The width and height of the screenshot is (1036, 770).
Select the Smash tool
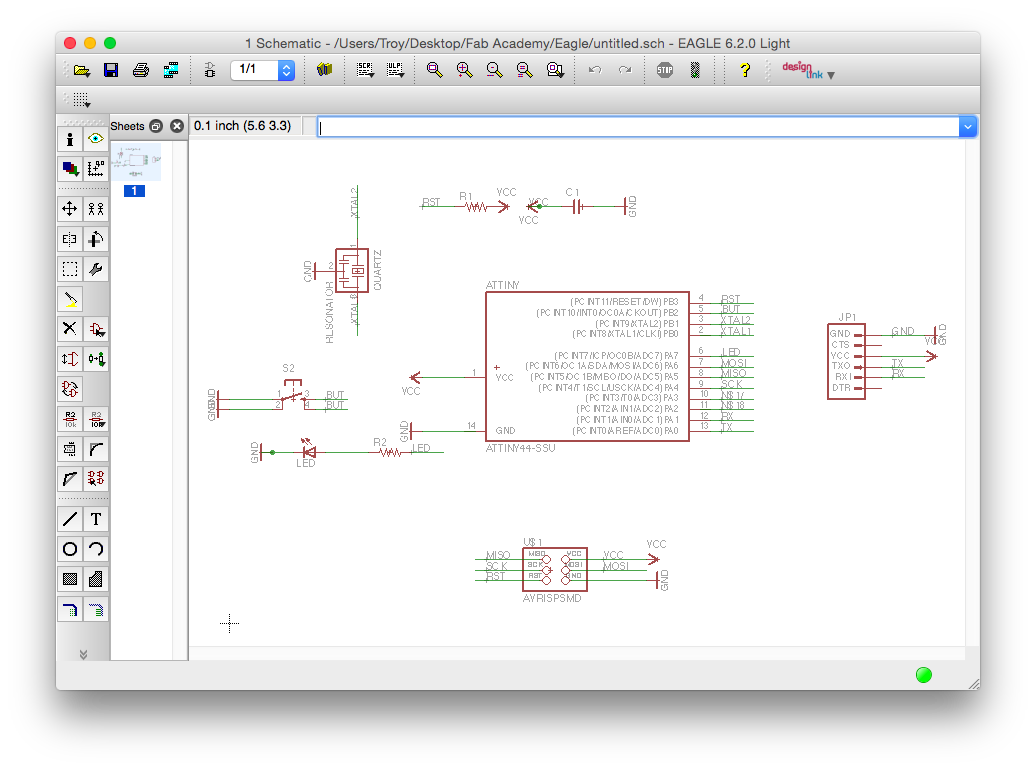70,449
